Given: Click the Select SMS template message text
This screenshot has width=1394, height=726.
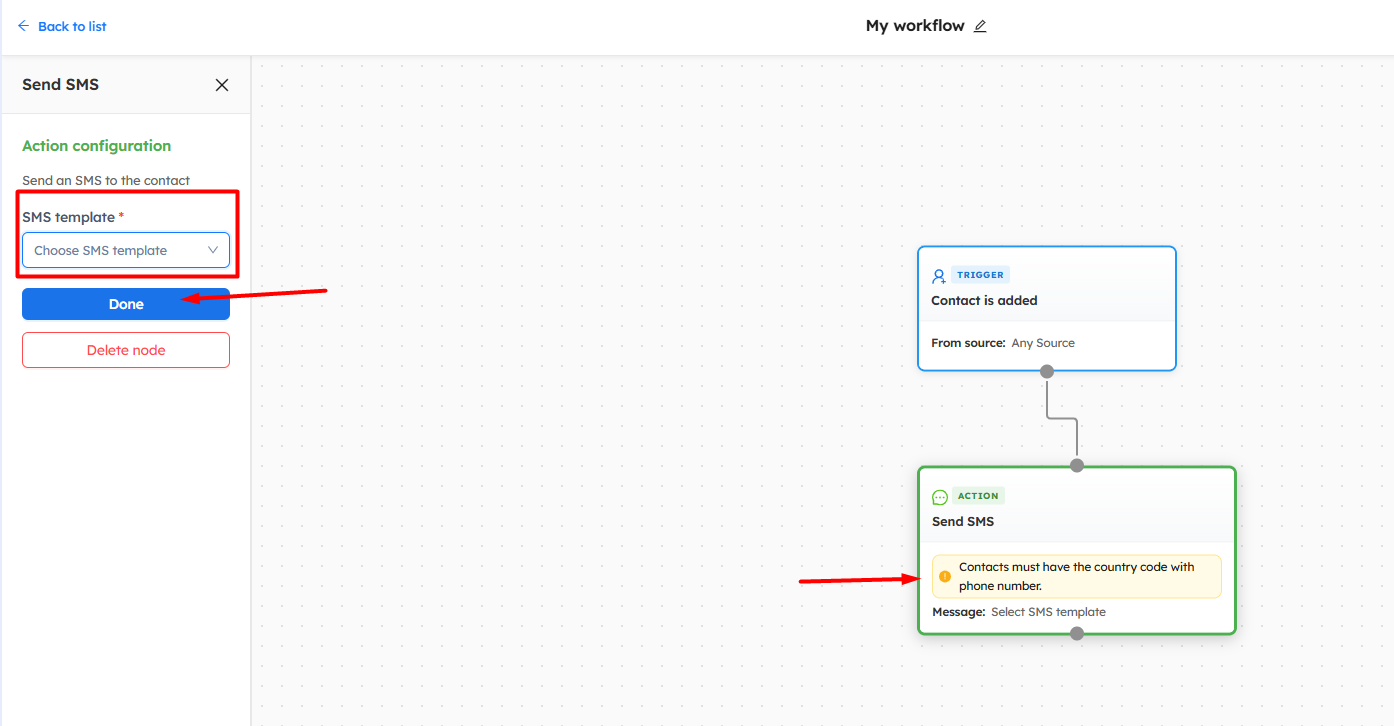Looking at the screenshot, I should tap(1048, 612).
